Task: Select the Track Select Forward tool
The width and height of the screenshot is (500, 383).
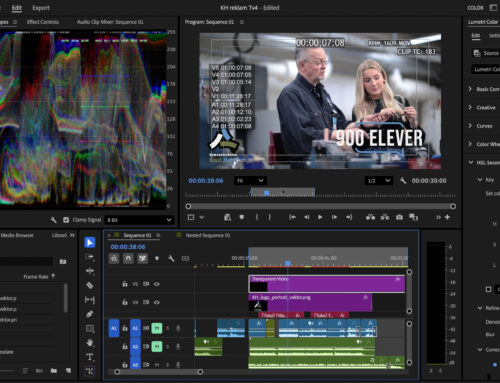Action: 90,257
